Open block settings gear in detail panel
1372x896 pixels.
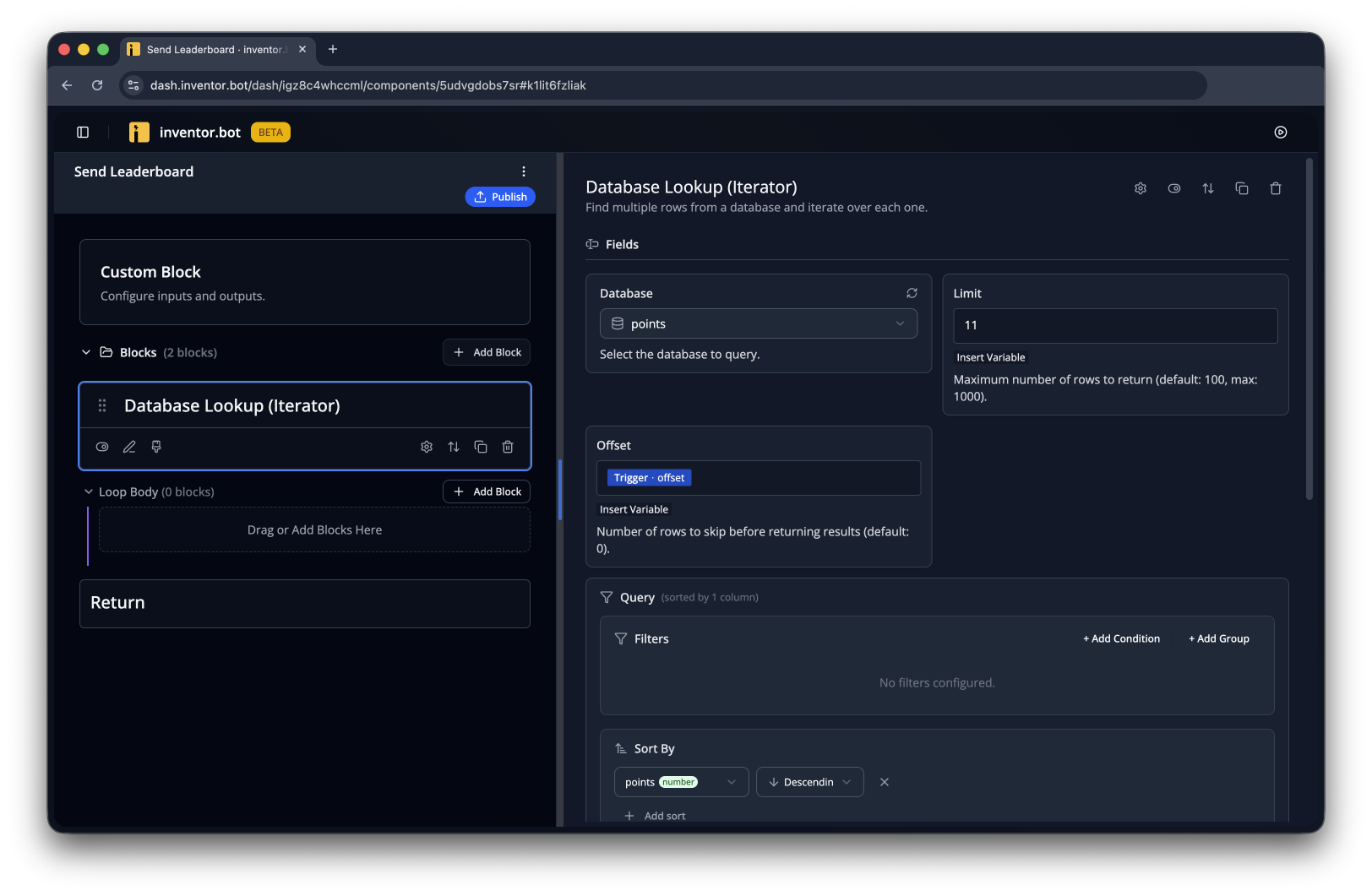pyautogui.click(x=1141, y=188)
